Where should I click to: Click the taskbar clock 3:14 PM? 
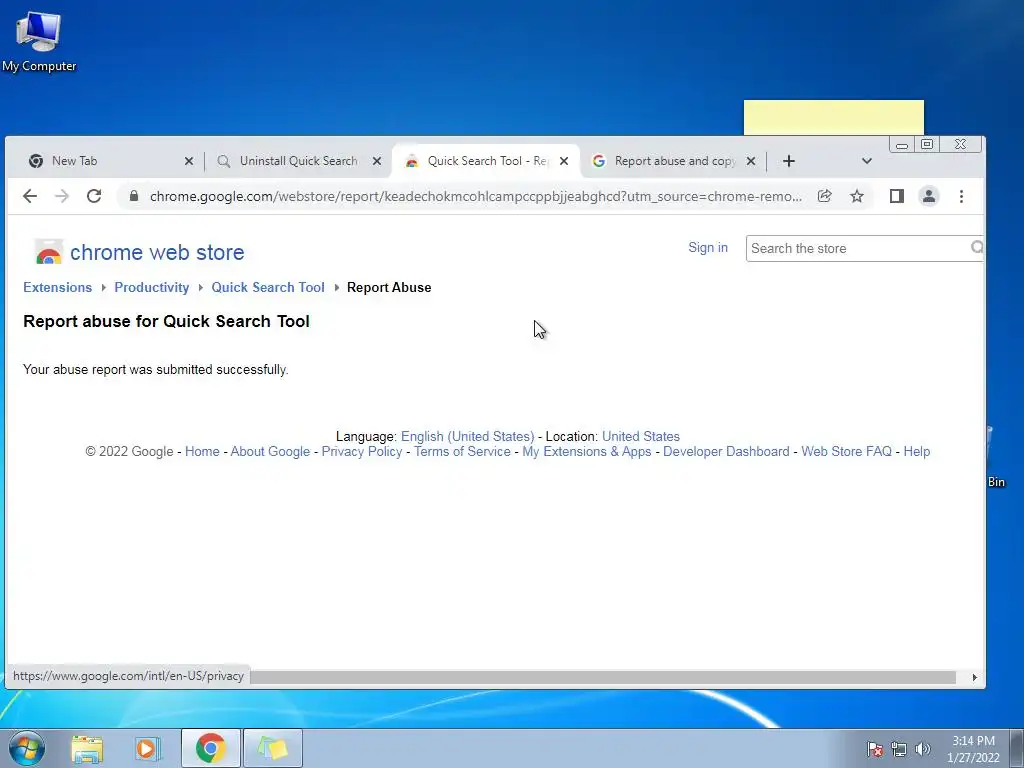(x=973, y=749)
